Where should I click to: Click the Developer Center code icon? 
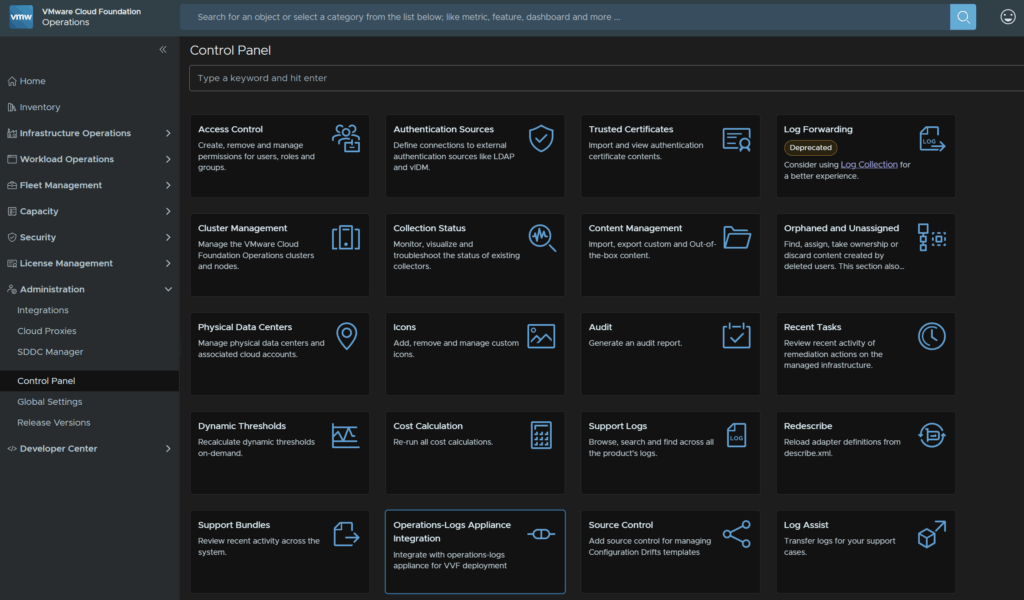click(12, 449)
